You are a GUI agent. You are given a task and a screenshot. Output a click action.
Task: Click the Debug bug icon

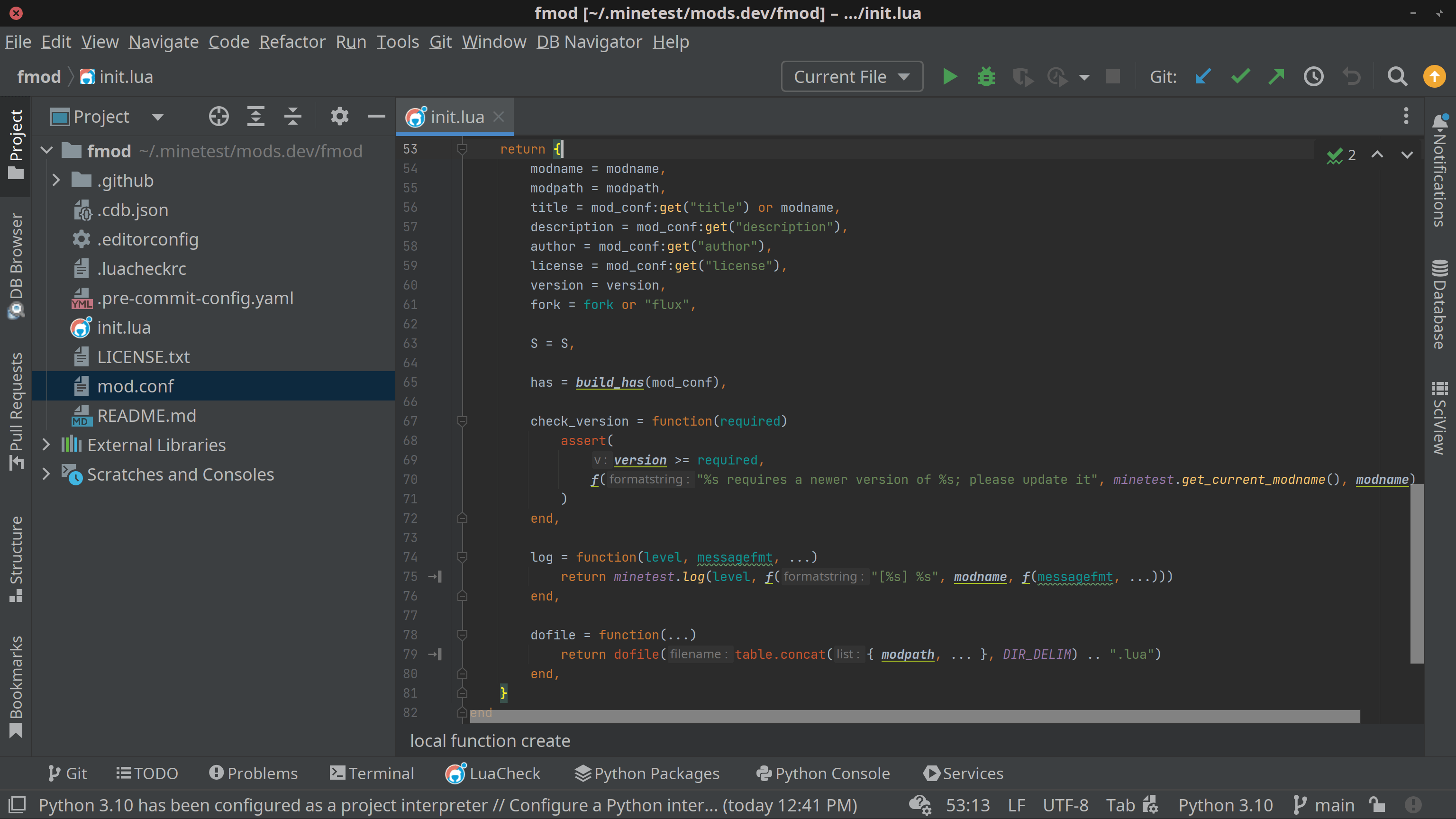(986, 76)
